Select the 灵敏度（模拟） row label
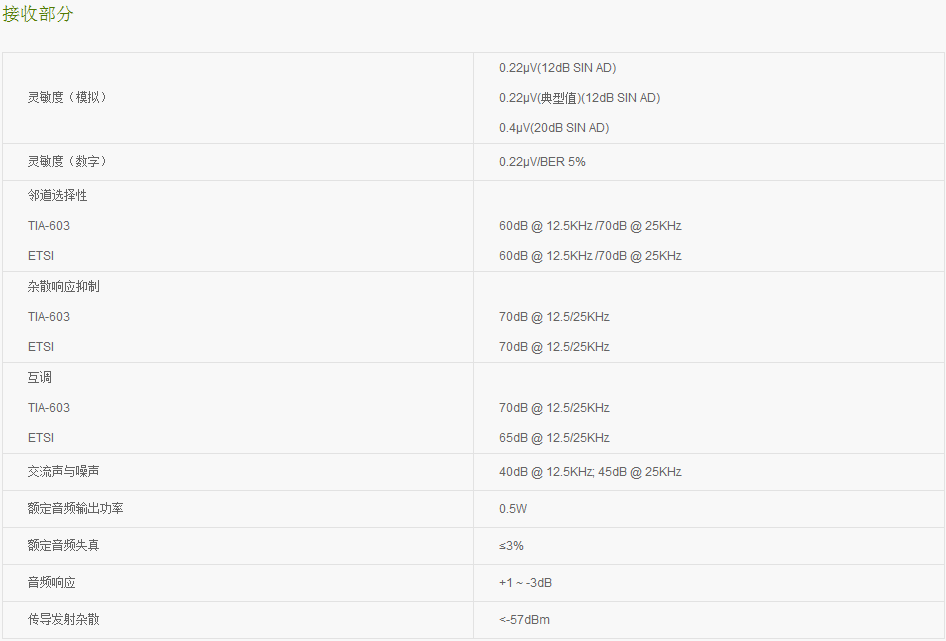 point(67,97)
